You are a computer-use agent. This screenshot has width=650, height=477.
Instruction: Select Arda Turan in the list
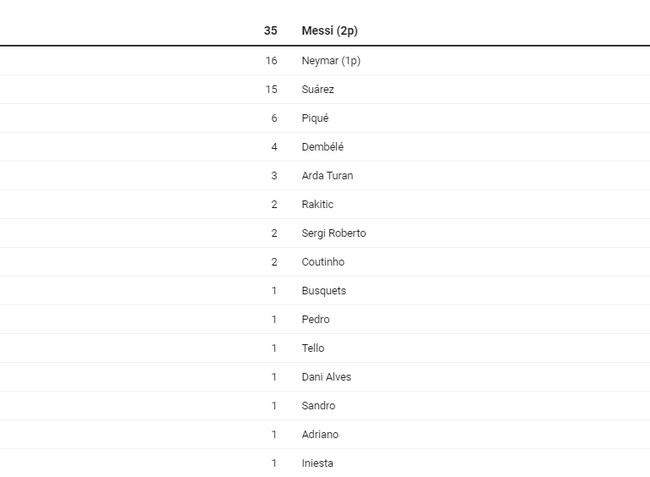pyautogui.click(x=327, y=176)
